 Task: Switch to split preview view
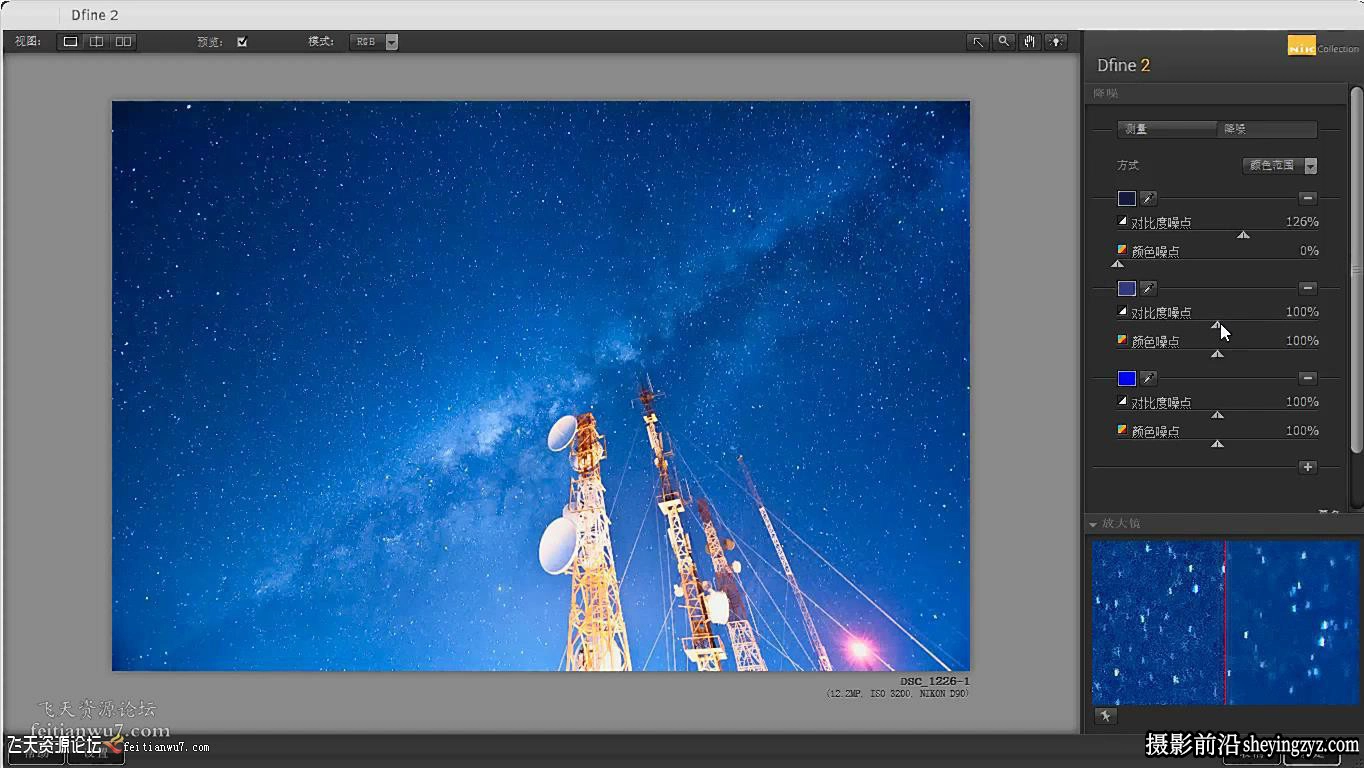[x=96, y=42]
